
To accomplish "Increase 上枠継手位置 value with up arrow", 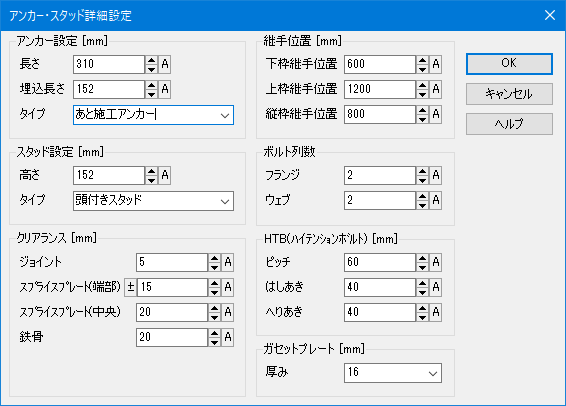I will pos(422,86).
